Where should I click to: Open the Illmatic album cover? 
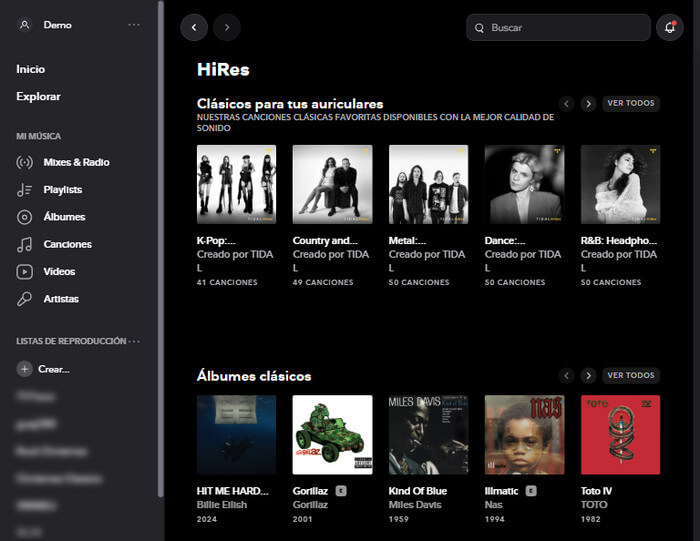click(x=524, y=435)
